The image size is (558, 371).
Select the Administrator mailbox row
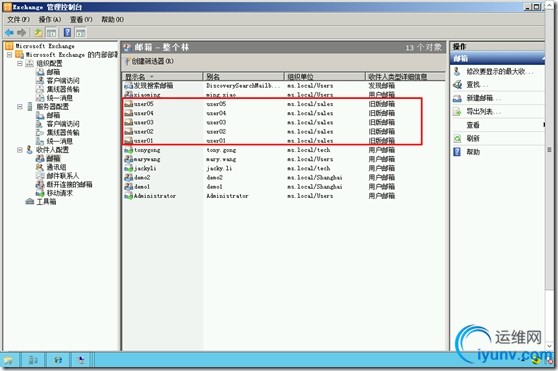pyautogui.click(x=283, y=196)
